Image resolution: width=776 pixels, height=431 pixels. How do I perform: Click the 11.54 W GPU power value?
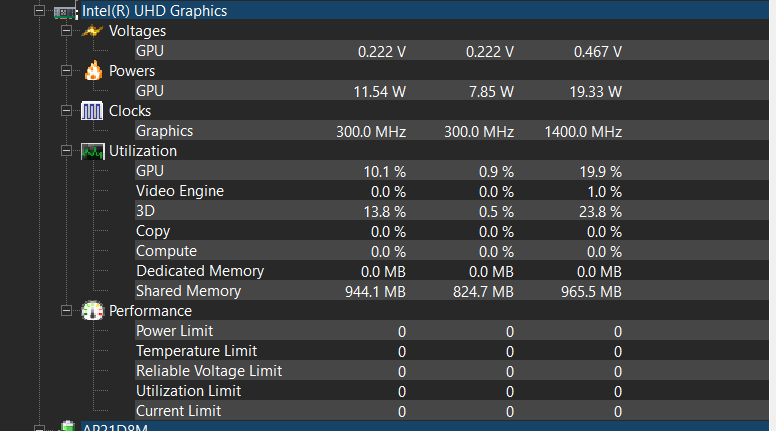380,92
